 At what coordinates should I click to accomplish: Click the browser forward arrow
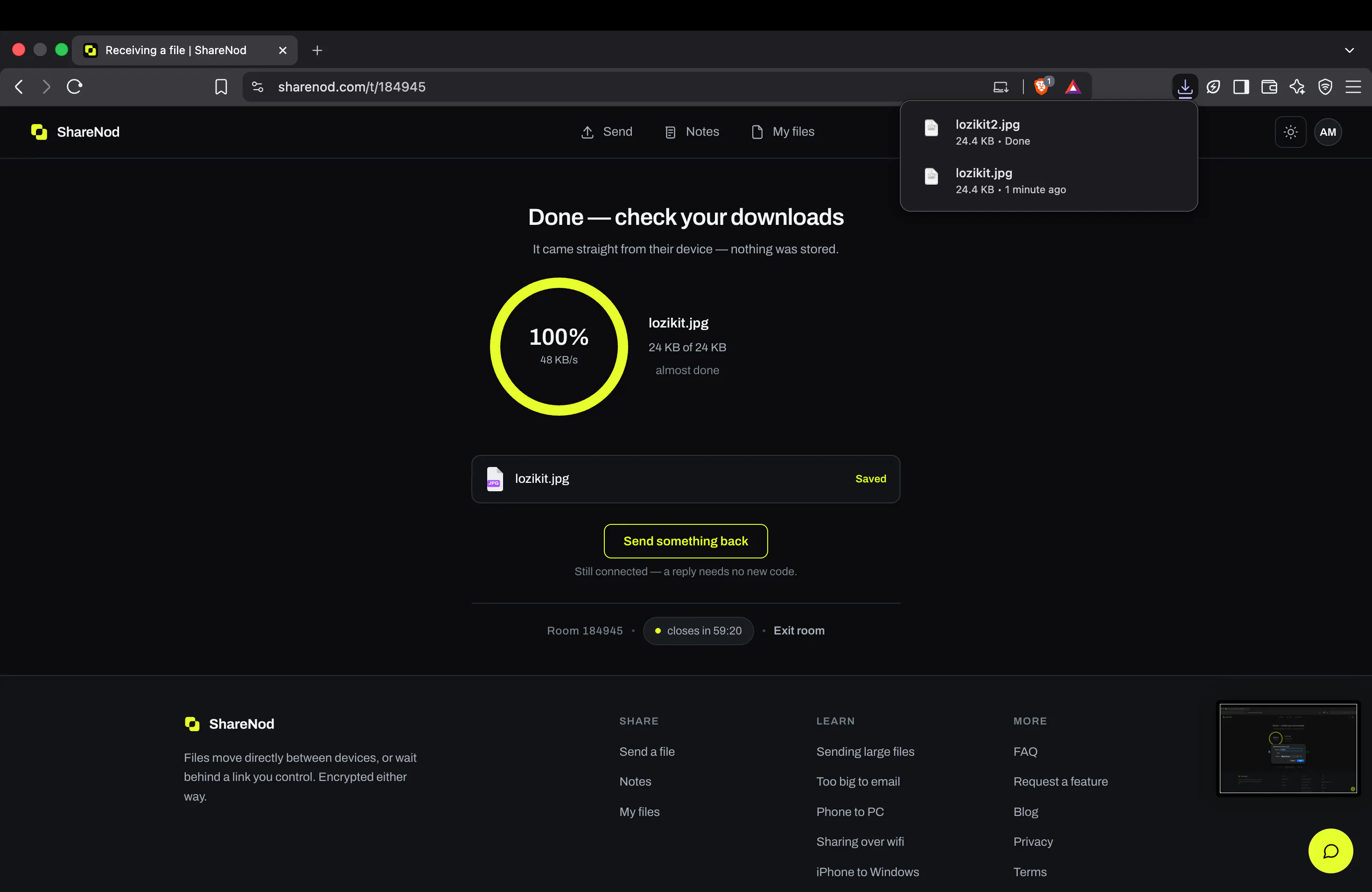pyautogui.click(x=47, y=87)
